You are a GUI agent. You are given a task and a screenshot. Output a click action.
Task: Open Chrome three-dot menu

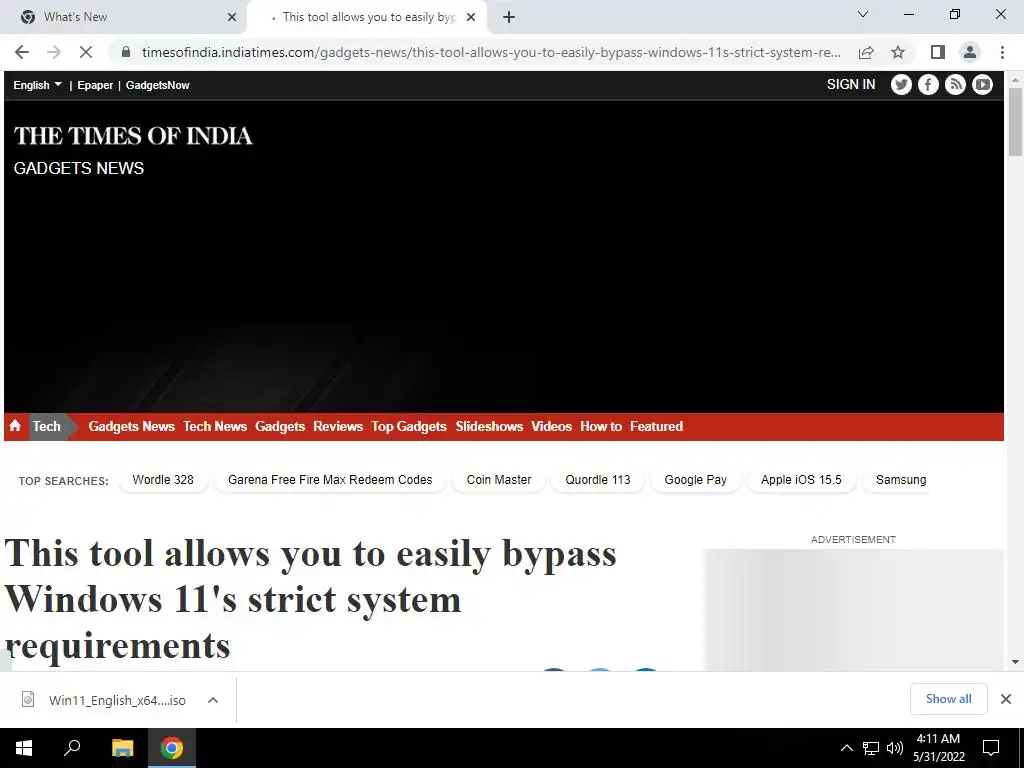pos(1002,52)
